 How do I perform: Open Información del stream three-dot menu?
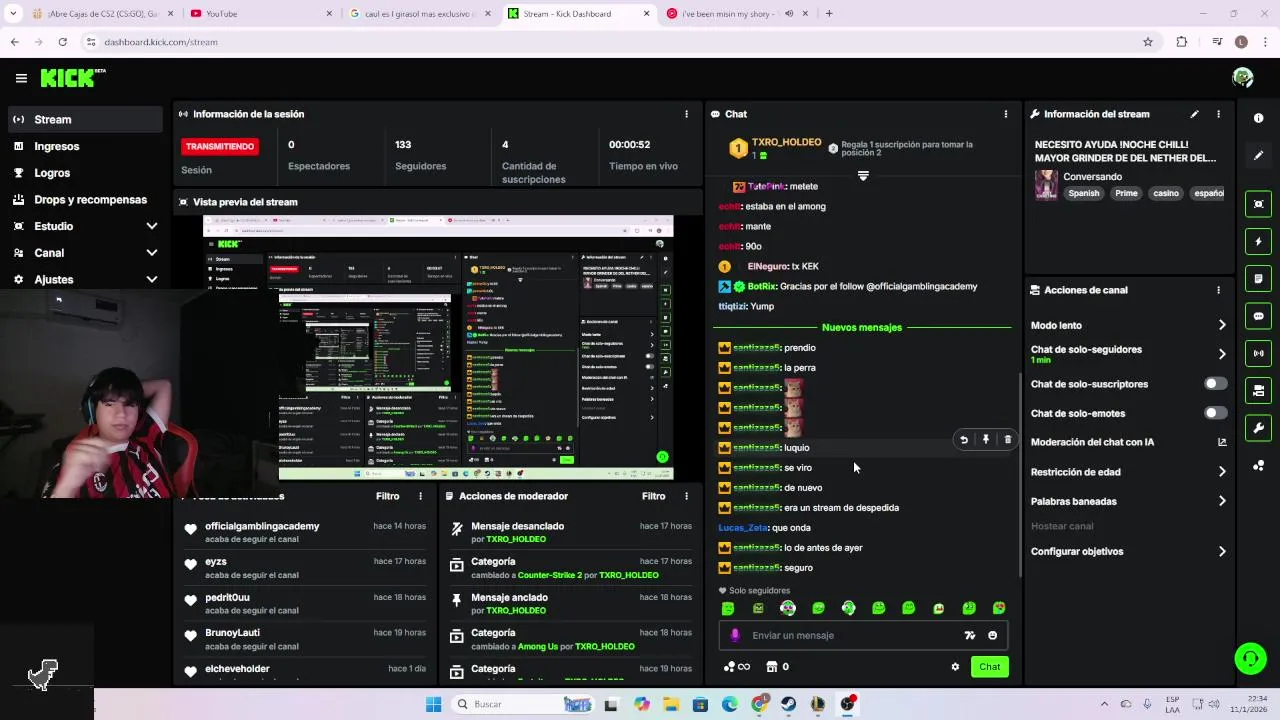pyautogui.click(x=1218, y=114)
